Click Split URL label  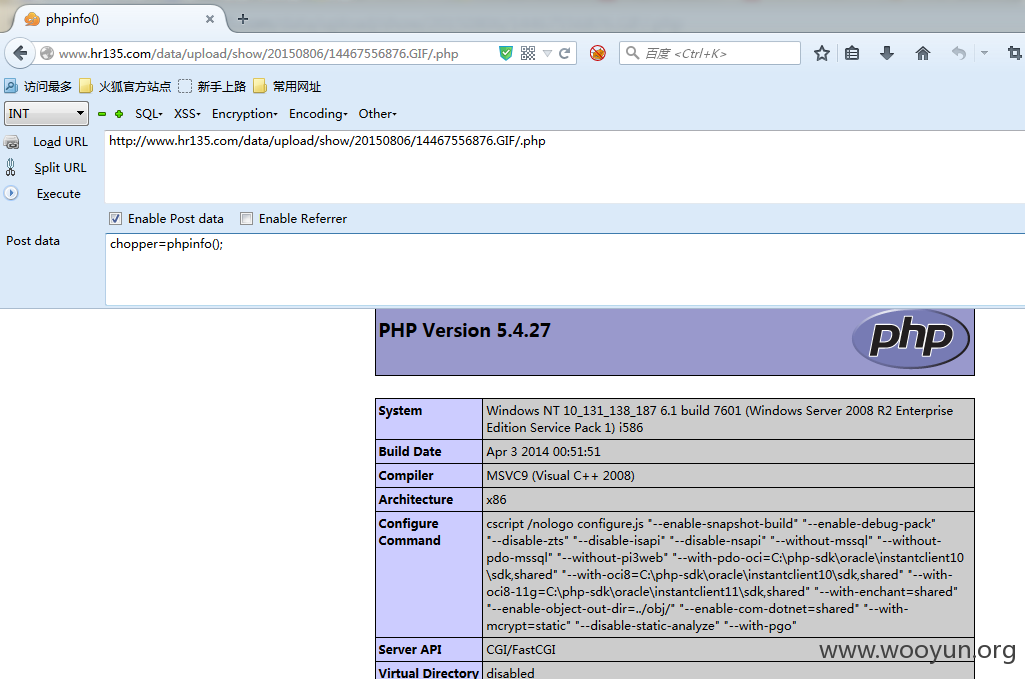60,168
